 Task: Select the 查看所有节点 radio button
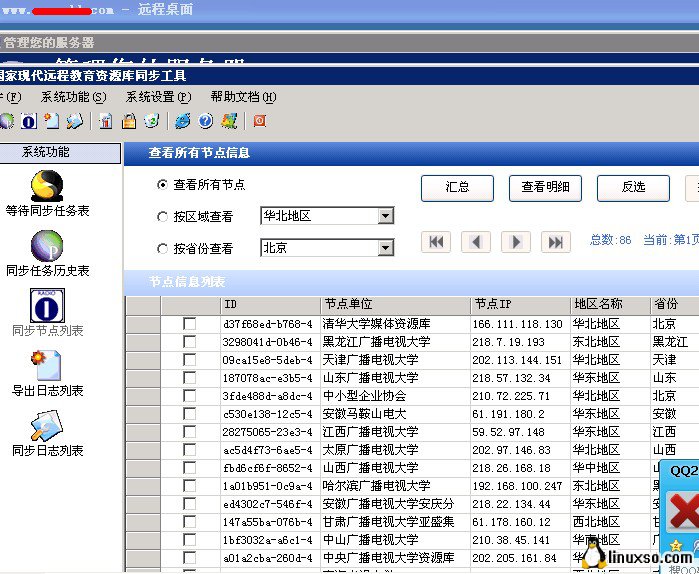point(163,185)
